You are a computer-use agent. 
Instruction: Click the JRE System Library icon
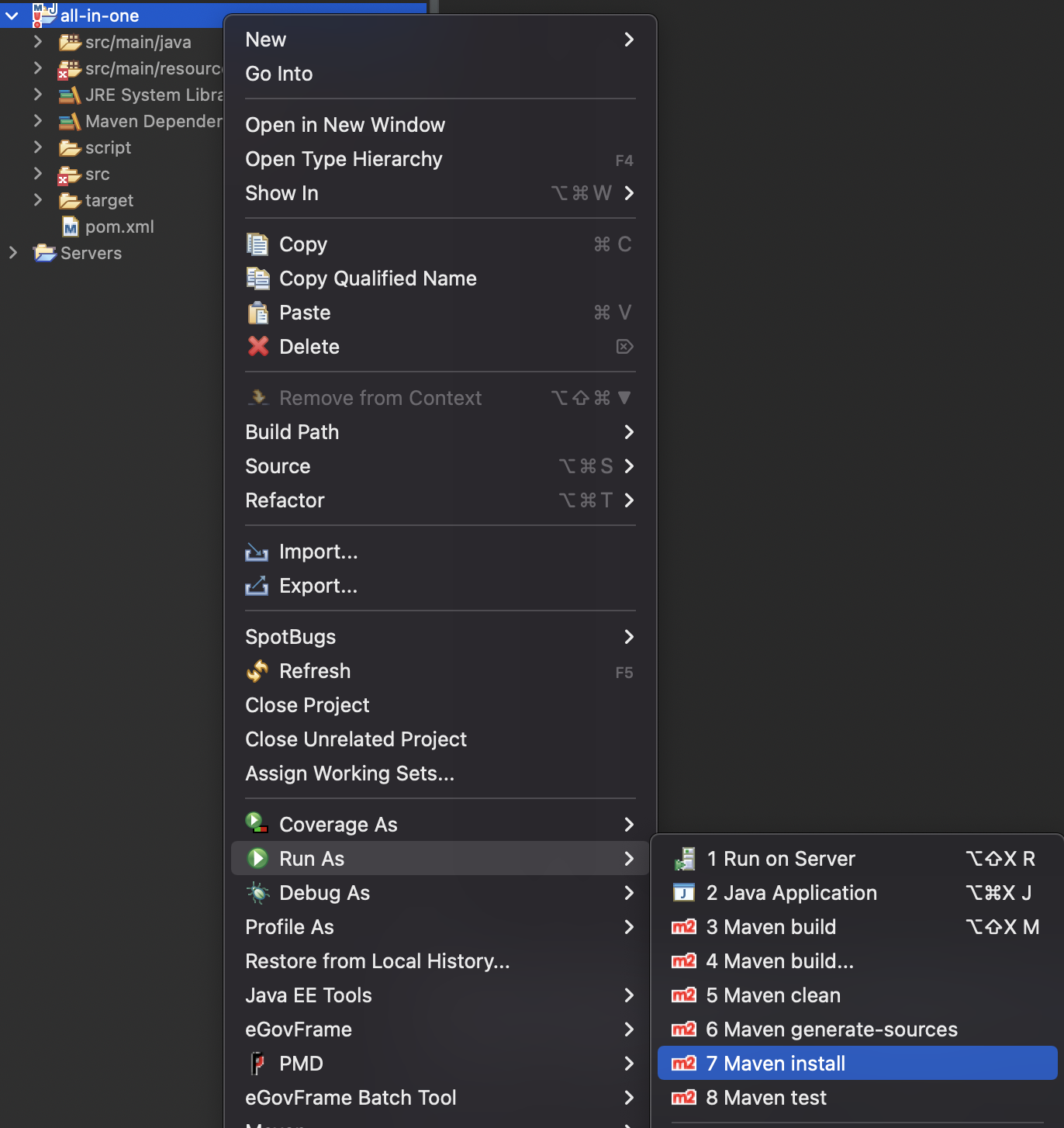pyautogui.click(x=70, y=95)
